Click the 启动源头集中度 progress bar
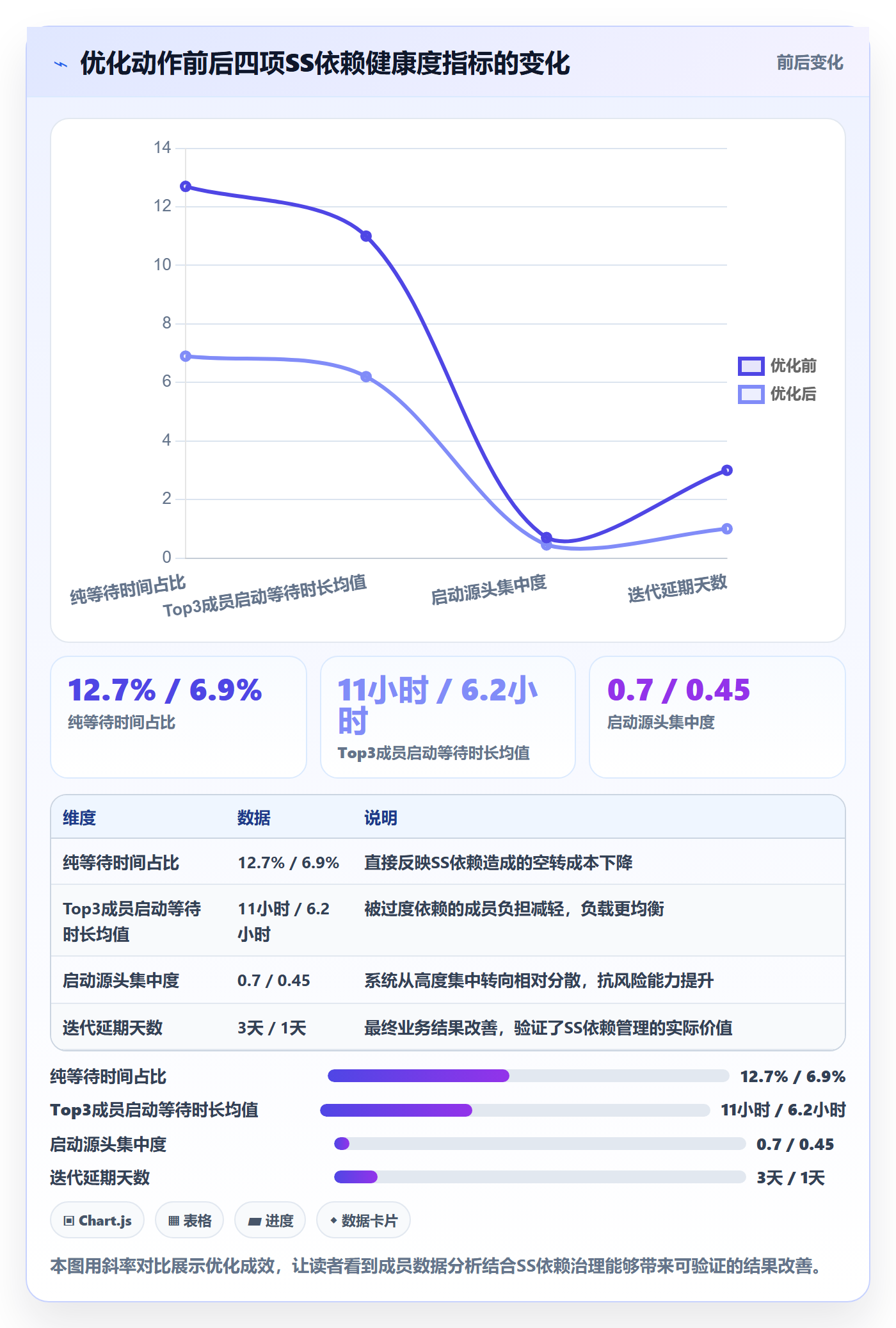 540,1144
